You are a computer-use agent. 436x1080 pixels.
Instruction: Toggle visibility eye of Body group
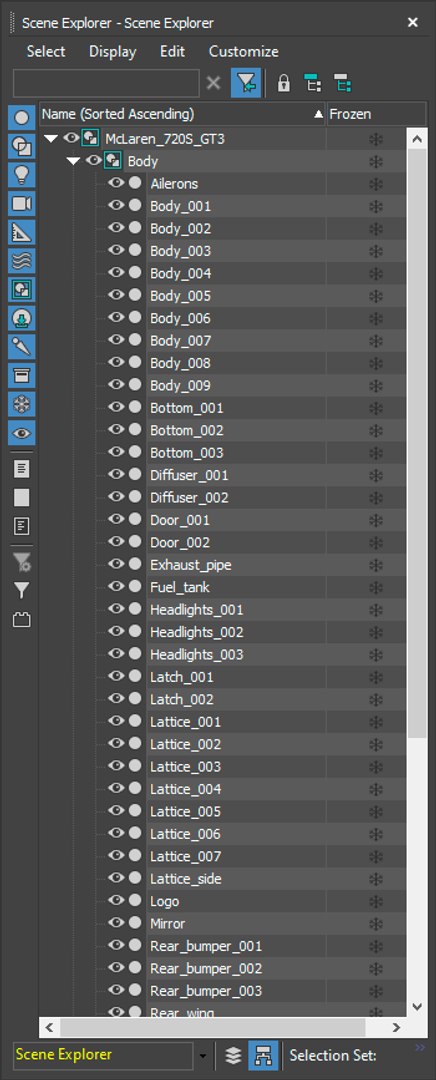94,160
